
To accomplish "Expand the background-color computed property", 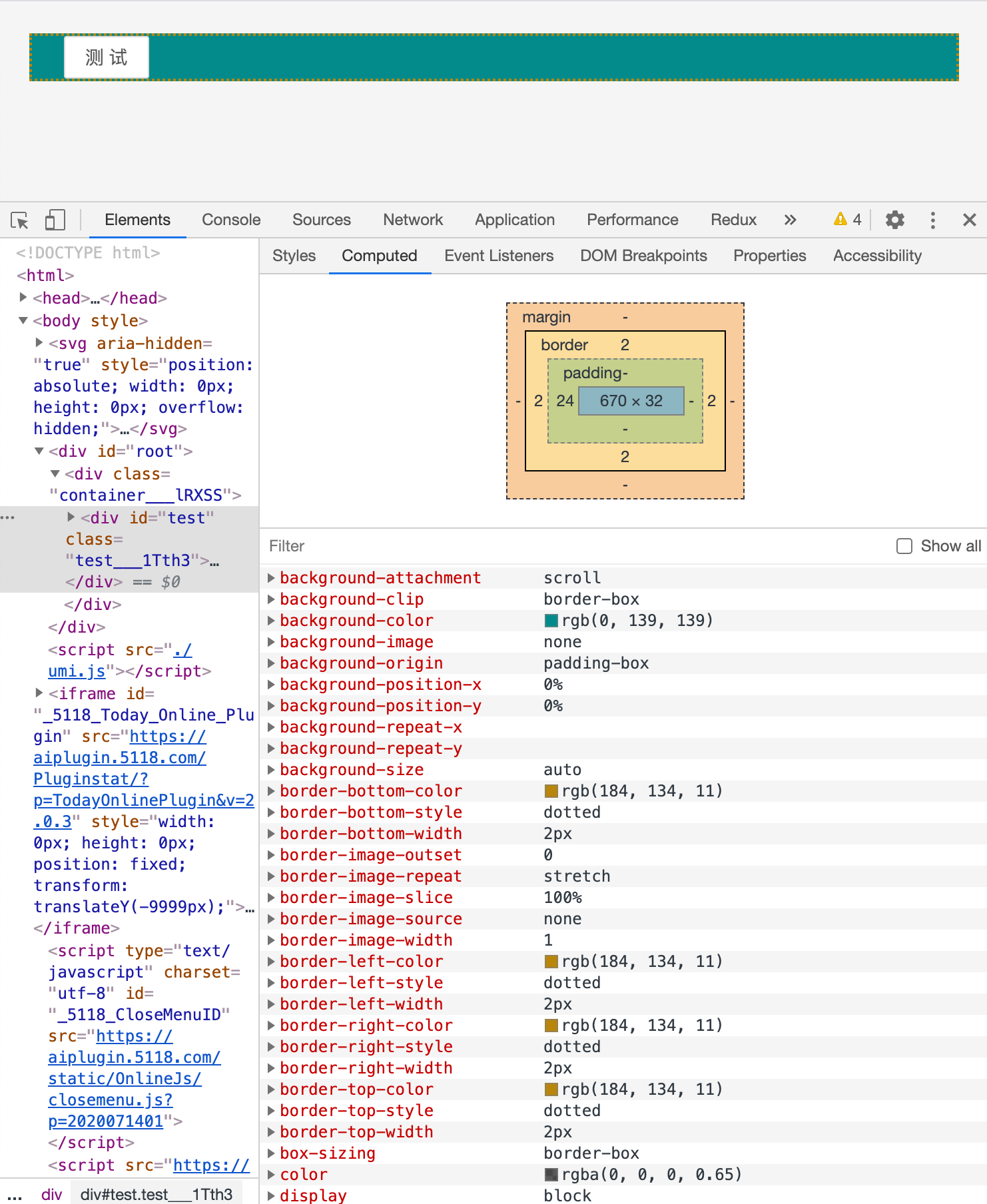I will 271,621.
